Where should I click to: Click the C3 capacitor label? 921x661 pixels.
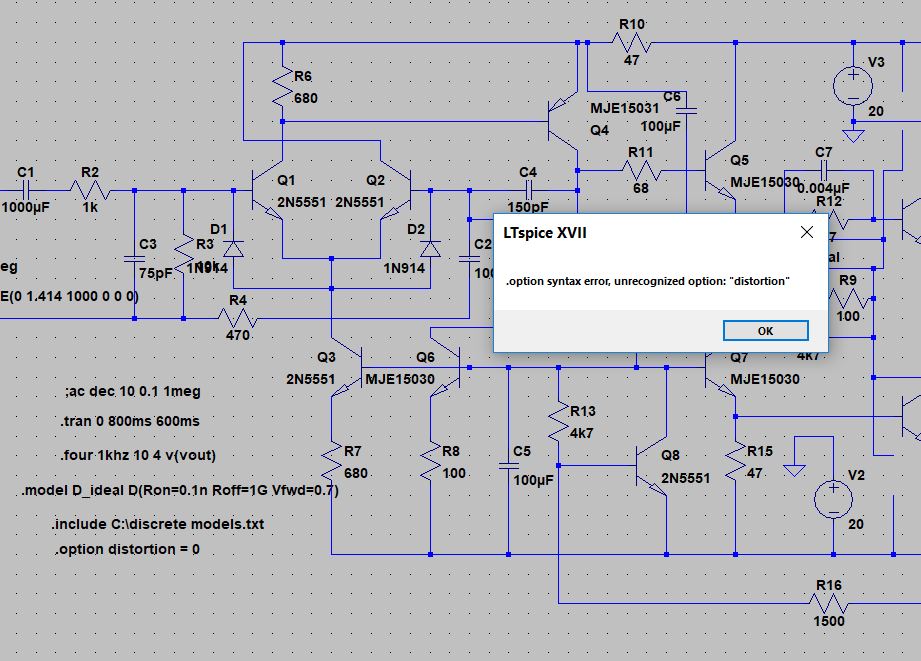click(x=147, y=244)
